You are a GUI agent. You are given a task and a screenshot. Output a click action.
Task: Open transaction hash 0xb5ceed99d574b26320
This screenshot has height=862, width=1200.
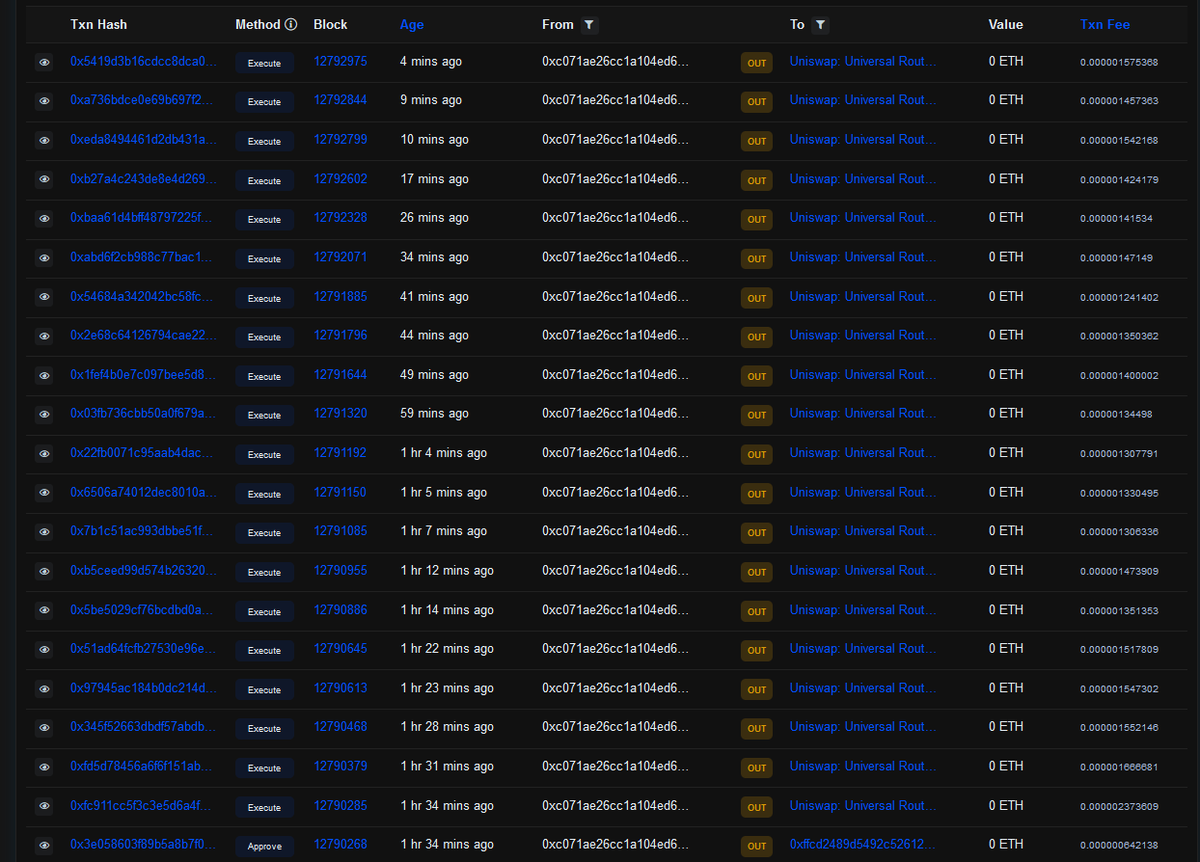point(143,570)
